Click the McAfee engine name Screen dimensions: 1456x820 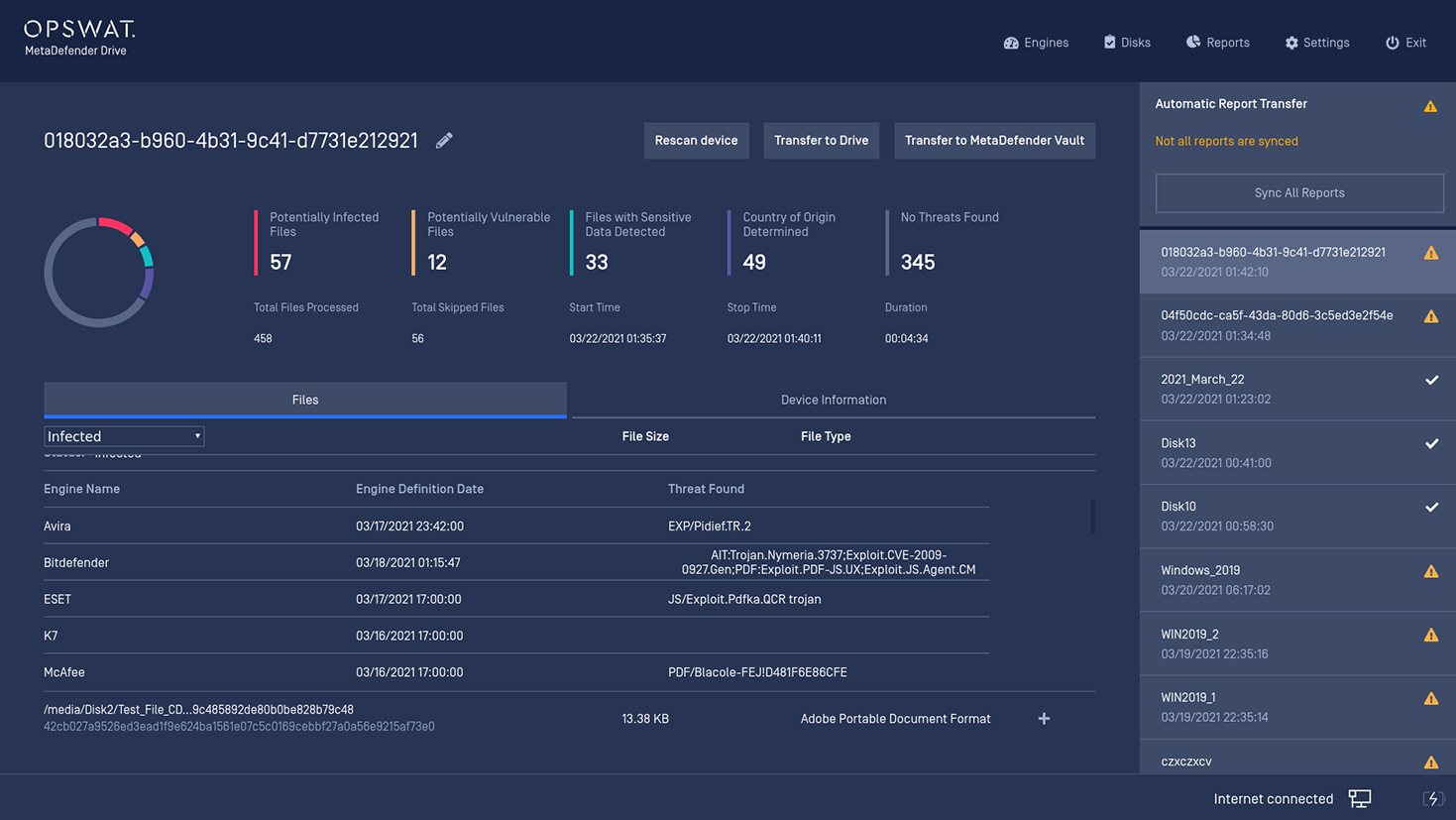pos(64,672)
